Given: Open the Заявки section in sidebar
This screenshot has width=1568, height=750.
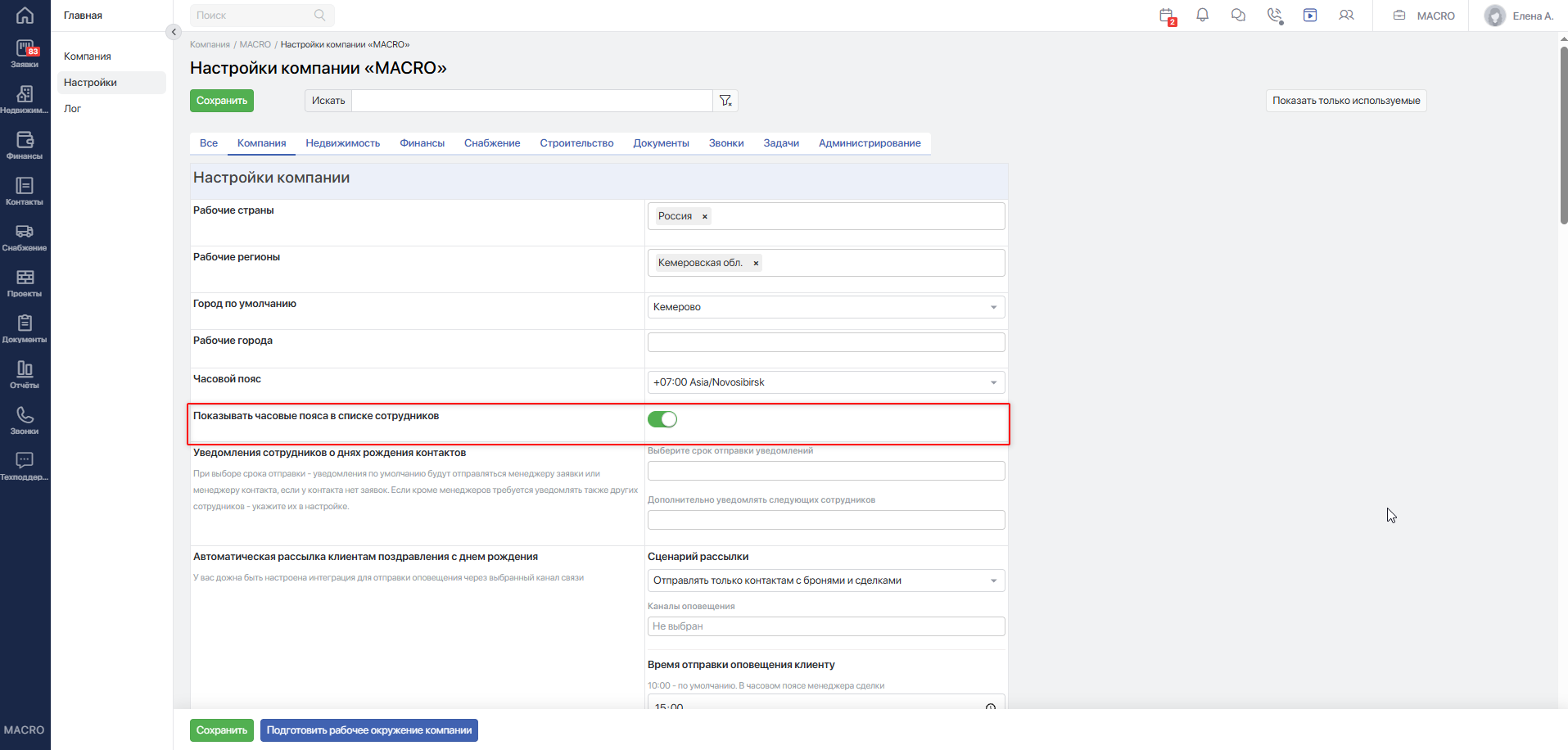Looking at the screenshot, I should 25,54.
